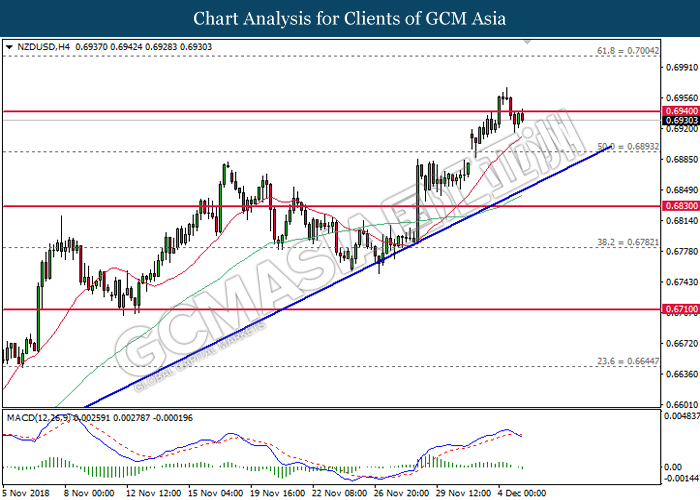
Task: Click the triangle arrow beside NZDUSD,H4
Action: click(x=9, y=47)
